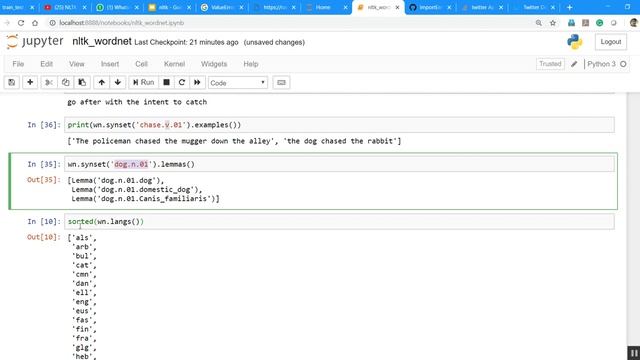Switch to the GitHub ImportError tab
The image size is (640, 360).
(431, 7)
